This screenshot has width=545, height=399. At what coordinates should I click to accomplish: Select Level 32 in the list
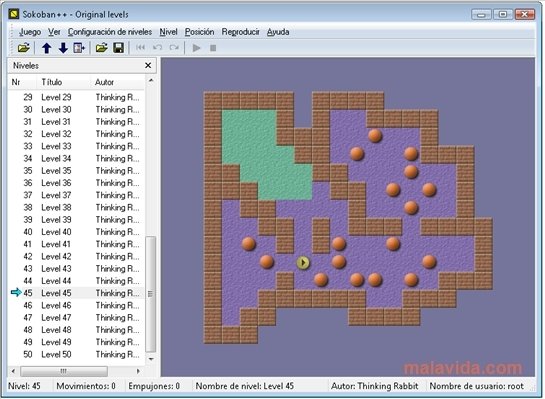click(x=76, y=134)
